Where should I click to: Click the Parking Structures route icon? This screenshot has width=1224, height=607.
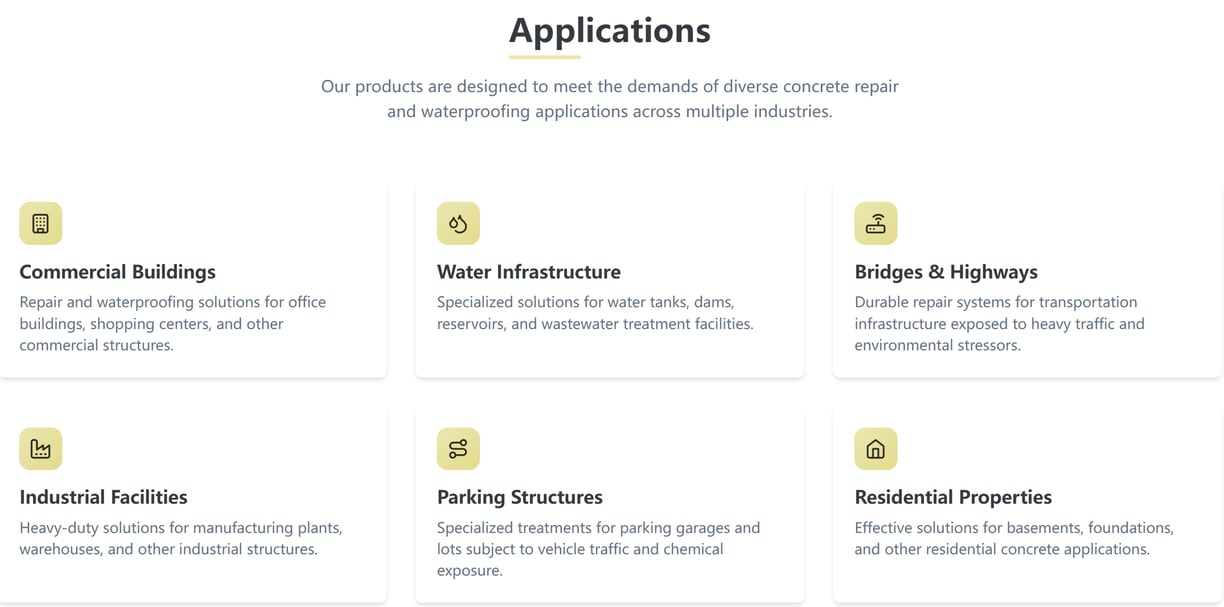pos(458,449)
